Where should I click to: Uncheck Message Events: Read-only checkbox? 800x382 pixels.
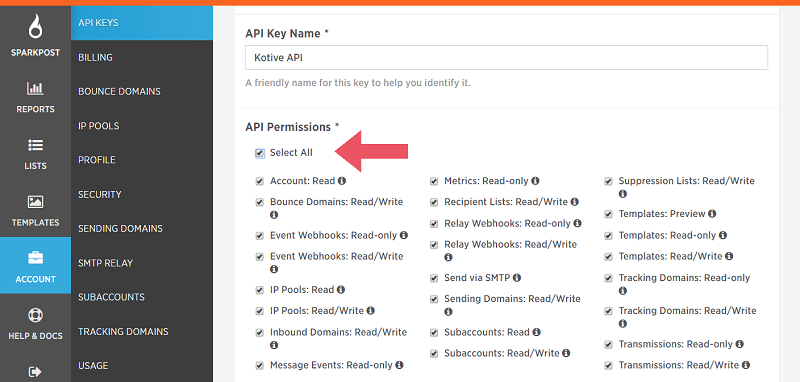(x=260, y=366)
